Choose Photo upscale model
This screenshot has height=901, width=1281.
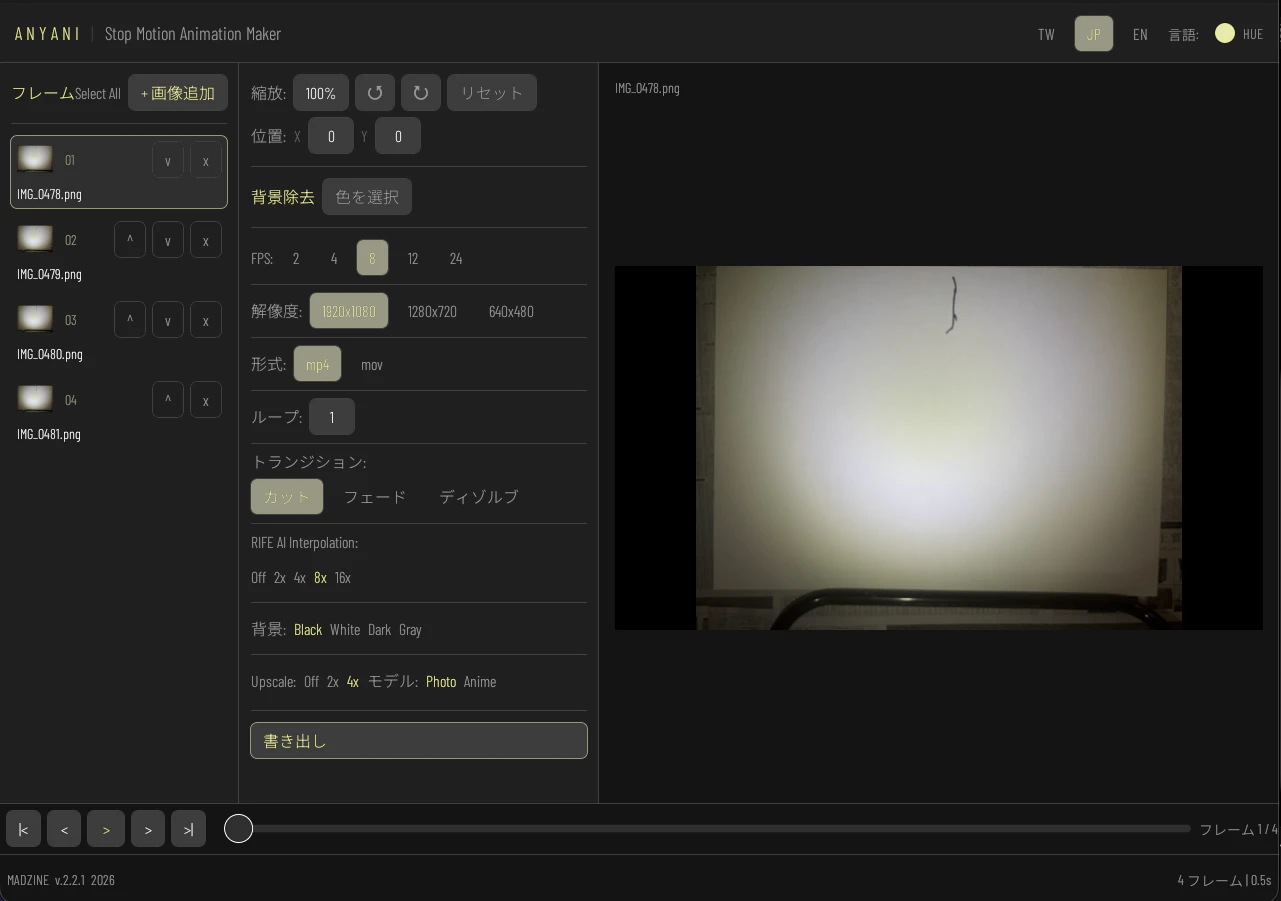coord(441,681)
